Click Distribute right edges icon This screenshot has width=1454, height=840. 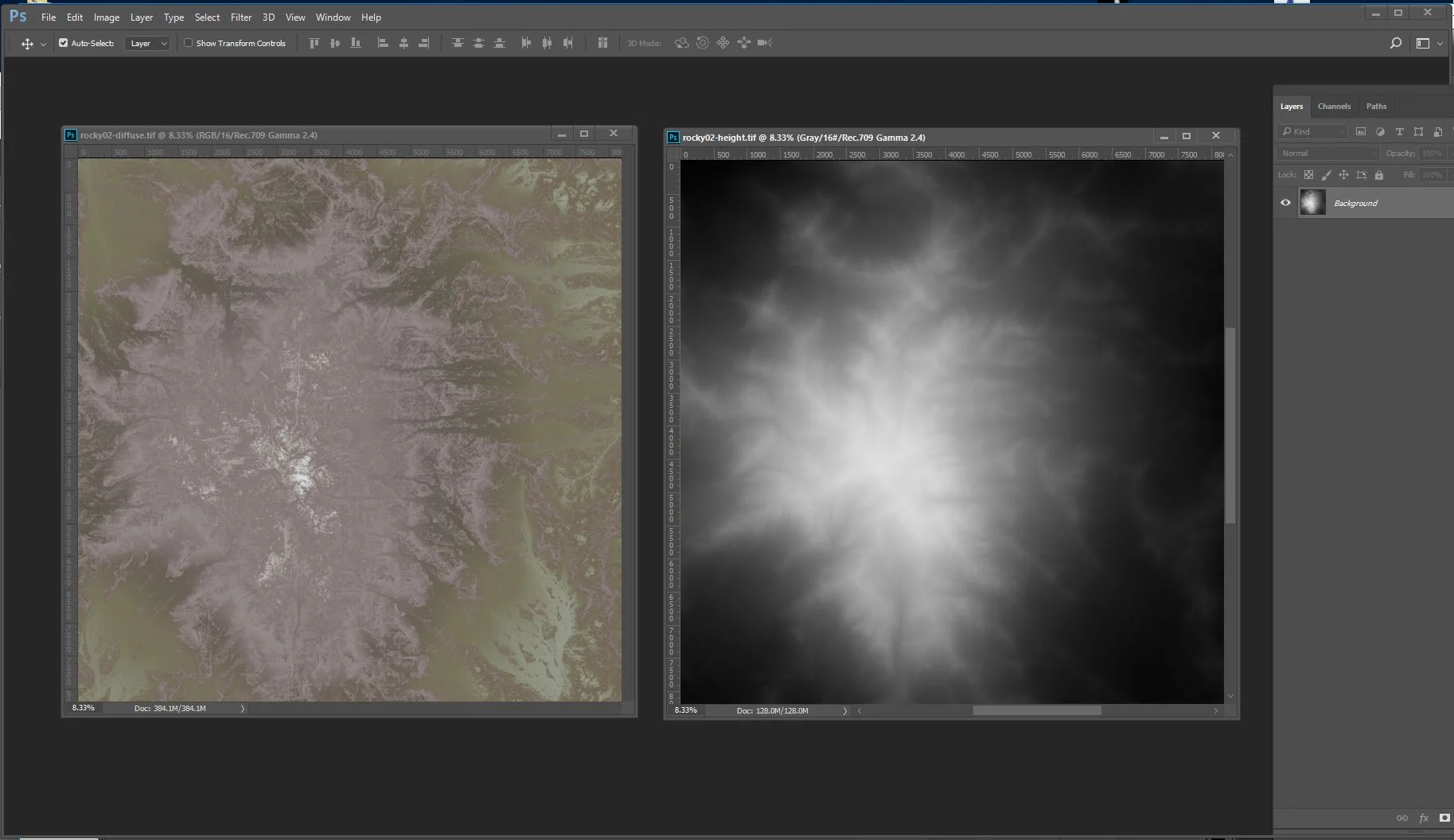[x=567, y=43]
